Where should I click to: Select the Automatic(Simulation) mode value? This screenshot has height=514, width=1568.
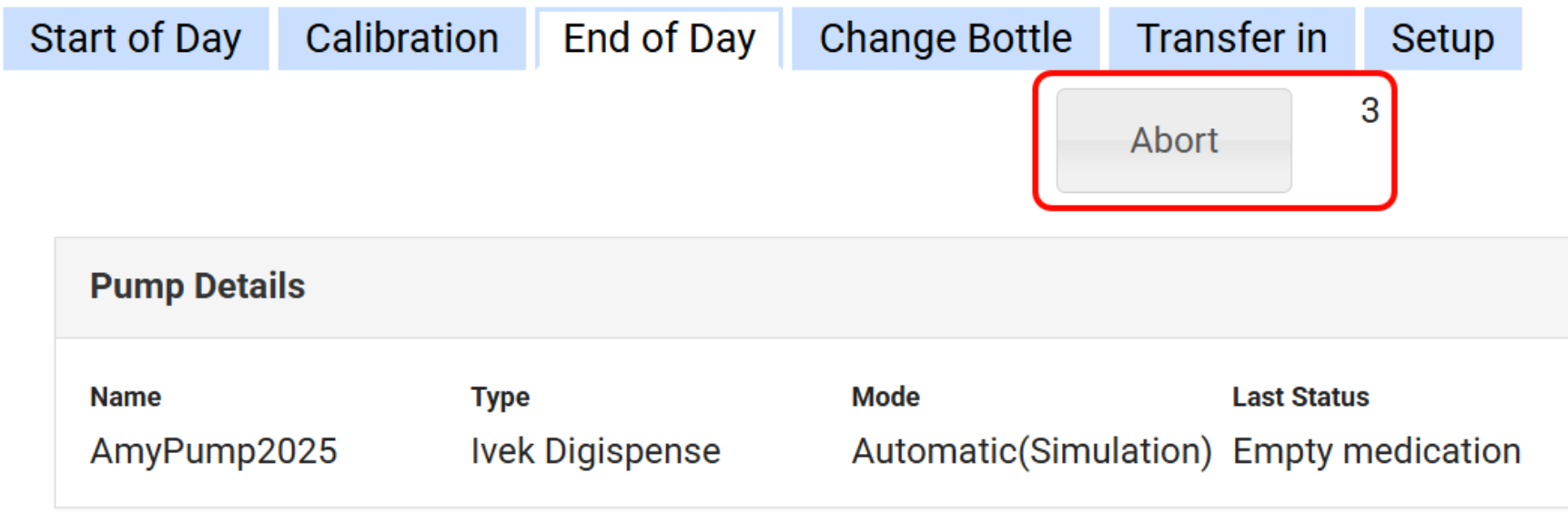[x=1031, y=451]
